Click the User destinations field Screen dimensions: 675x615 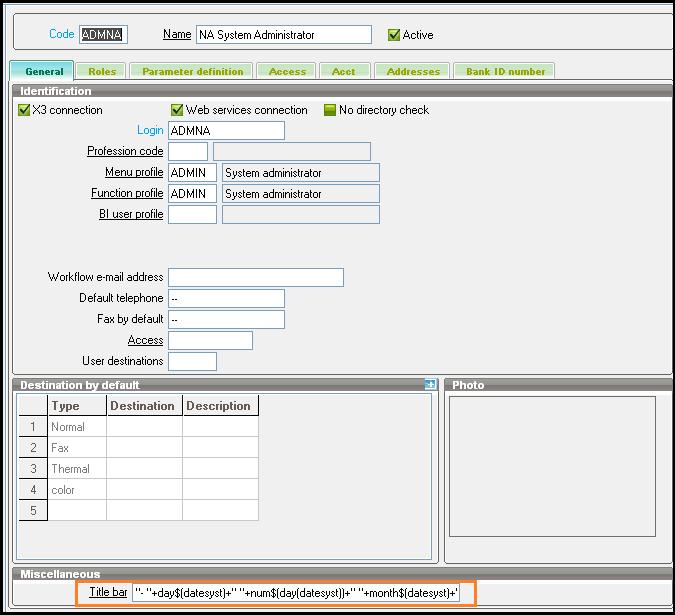coord(192,361)
